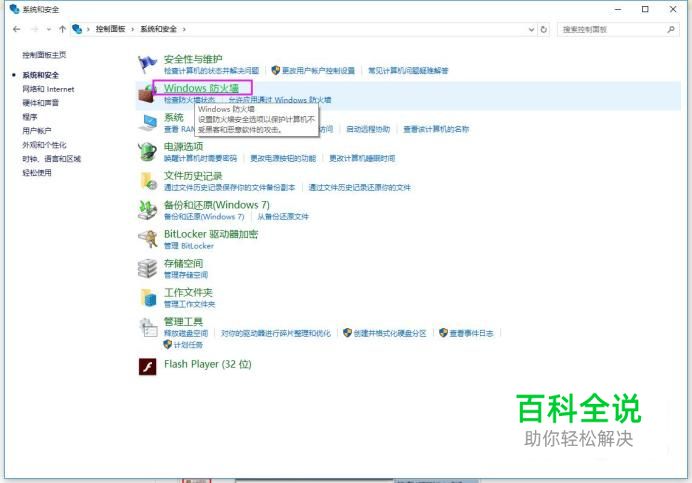Open BitLocker 驱动器加密 heading
Image resolution: width=692 pixels, height=483 pixels.
tap(211, 234)
